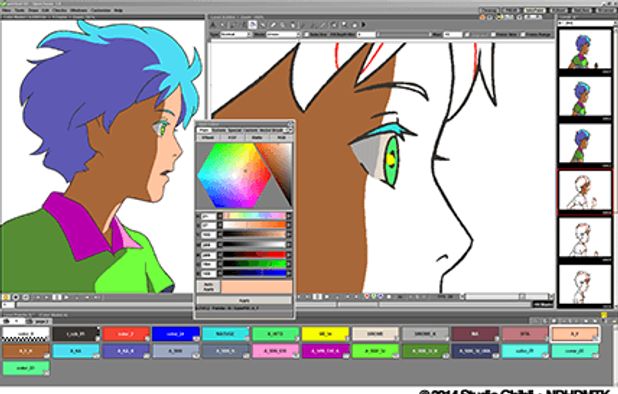Toggle the RGB button in Style Editor
618x394 pixels.
click(x=282, y=138)
